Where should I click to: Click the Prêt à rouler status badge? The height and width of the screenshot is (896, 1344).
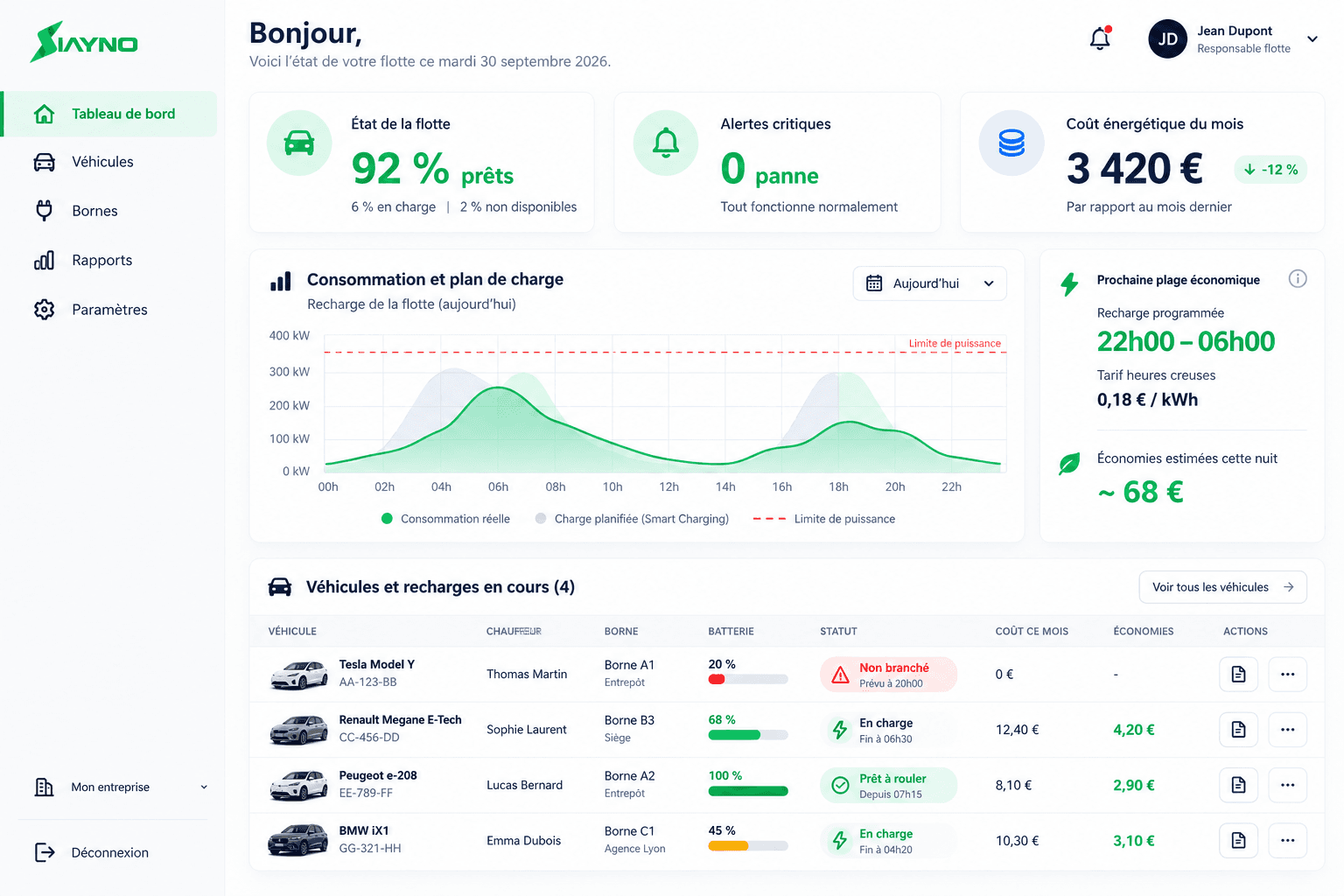888,786
